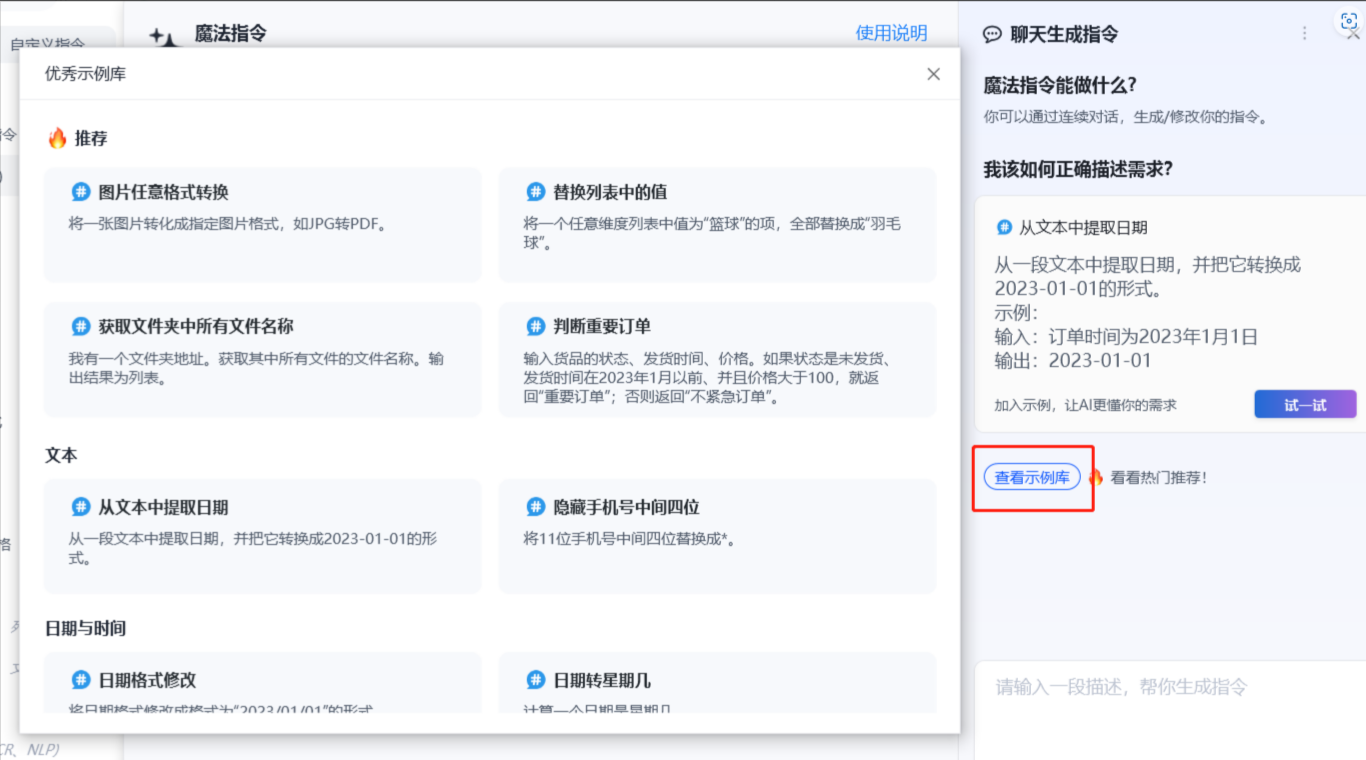The image size is (1366, 760).
Task: Click the 魔法指令 sparkle icon
Action: point(163,38)
